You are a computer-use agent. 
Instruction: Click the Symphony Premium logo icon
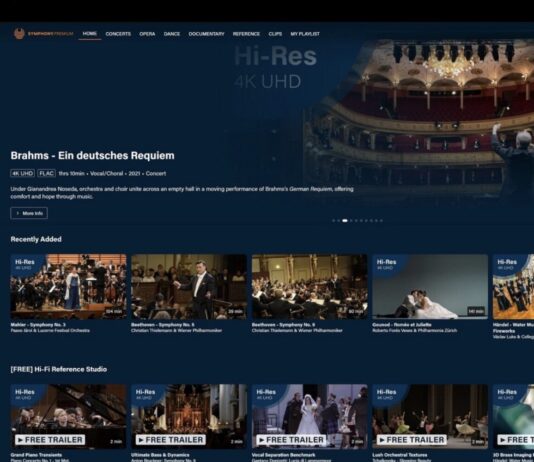19,34
